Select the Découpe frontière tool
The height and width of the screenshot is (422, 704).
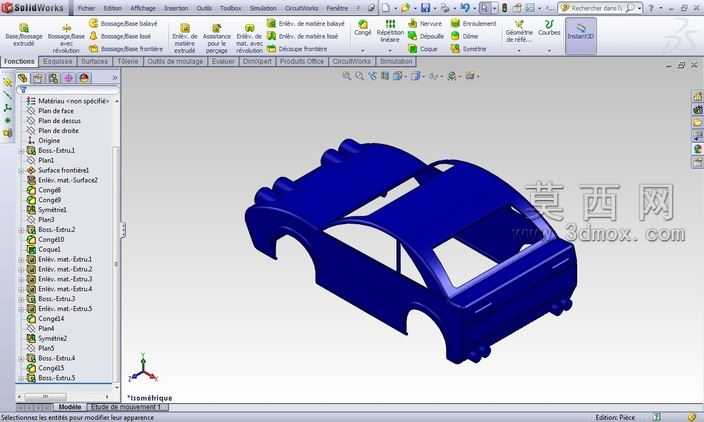pyautogui.click(x=297, y=48)
